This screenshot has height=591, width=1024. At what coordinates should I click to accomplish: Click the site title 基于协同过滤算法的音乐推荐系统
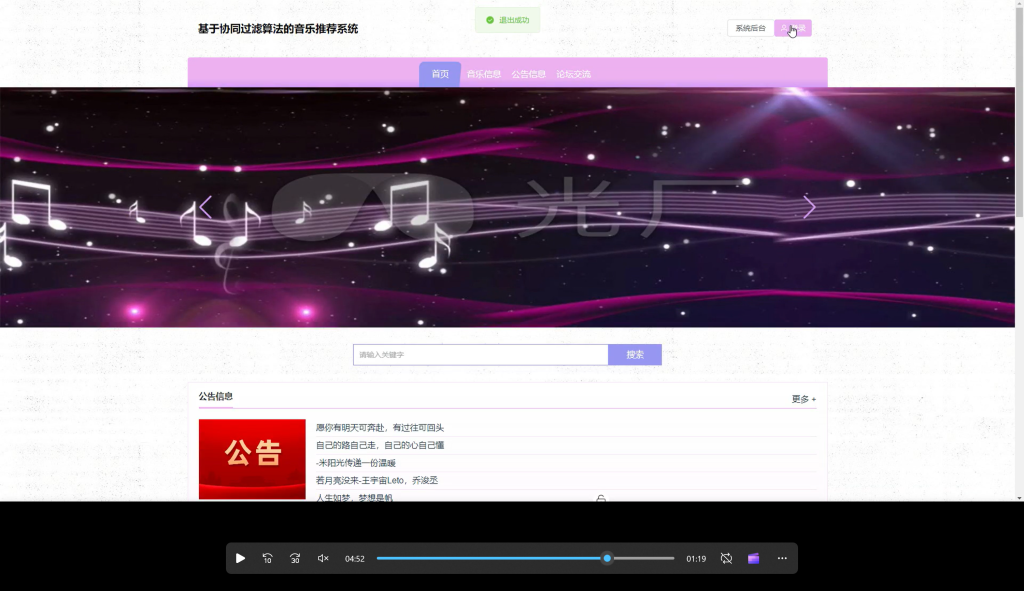pyautogui.click(x=278, y=29)
